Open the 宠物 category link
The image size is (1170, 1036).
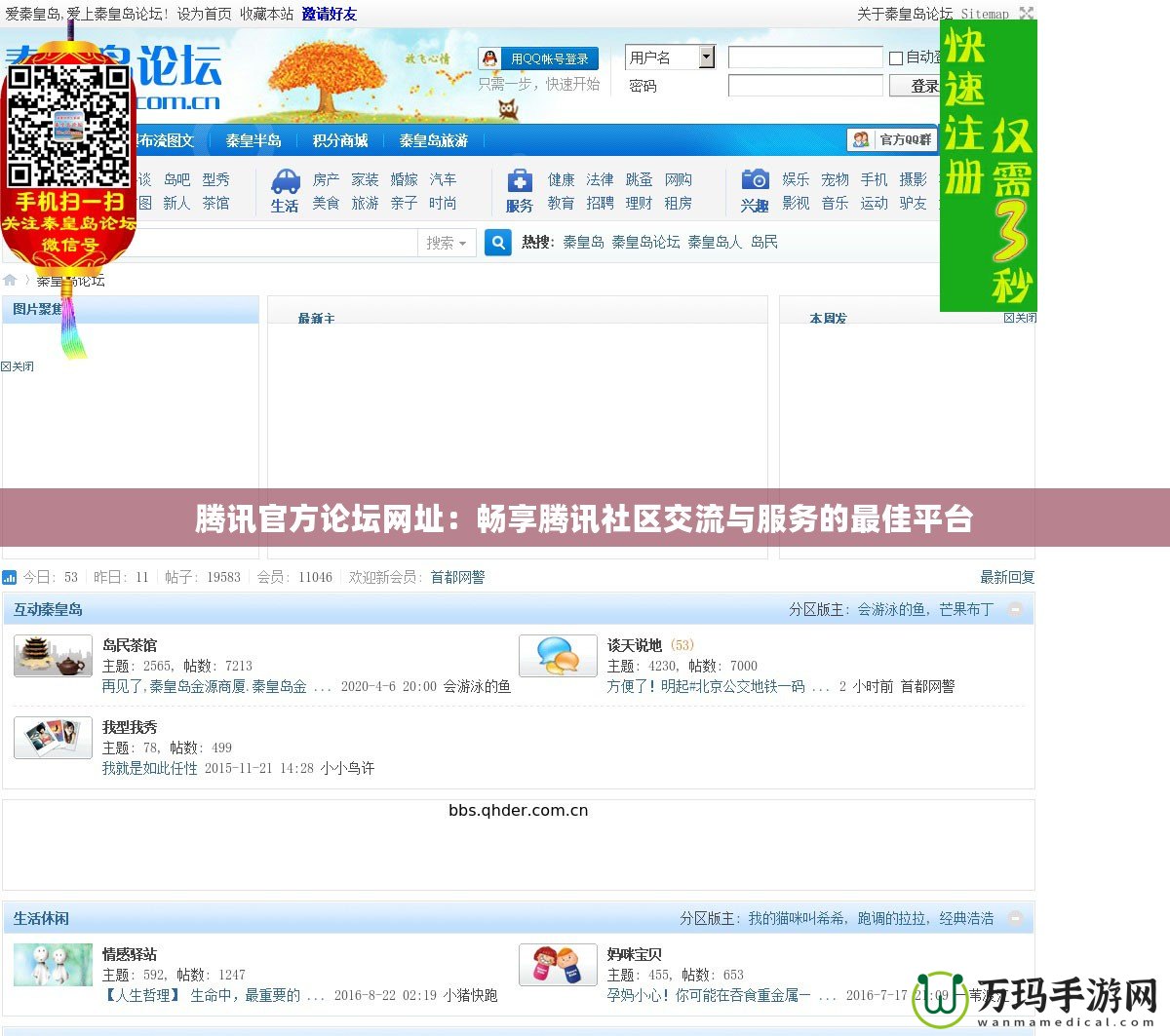pos(835,179)
